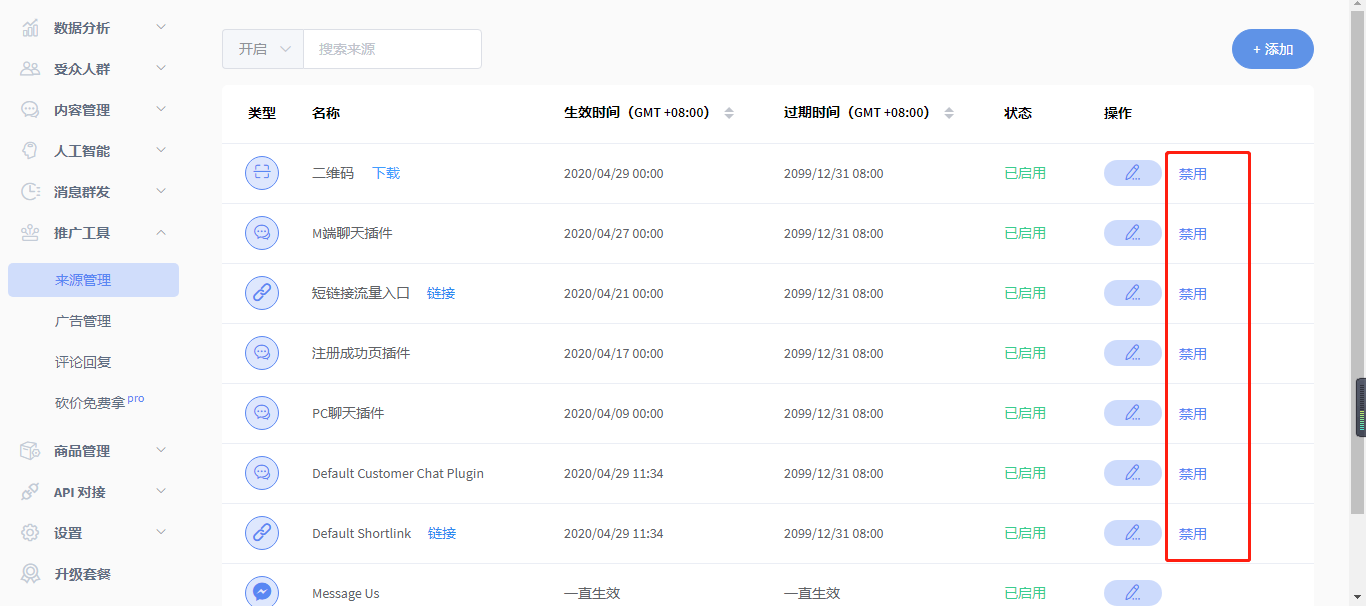Image resolution: width=1366 pixels, height=606 pixels.
Task: Edit the Message Us source pencil button
Action: click(x=1133, y=593)
